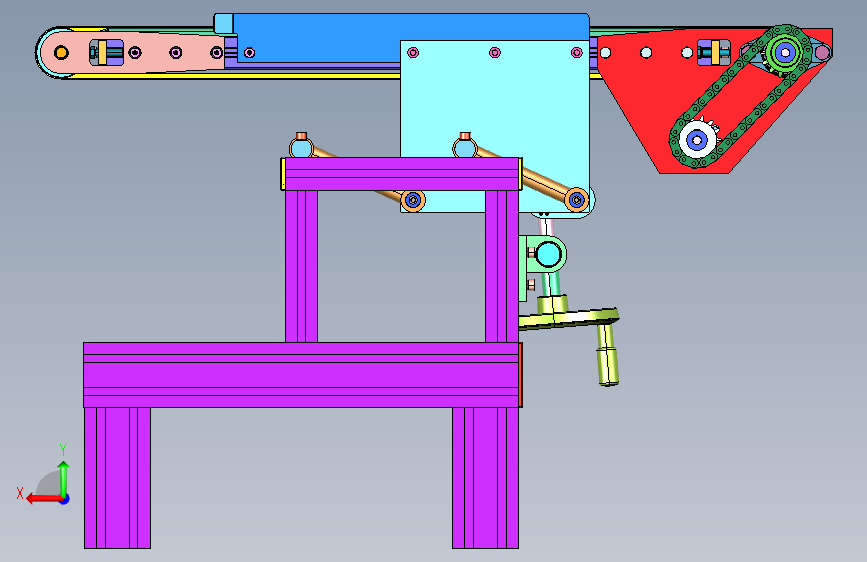867x562 pixels.
Task: Select the upper-left purple vertical post
Action: point(301,266)
